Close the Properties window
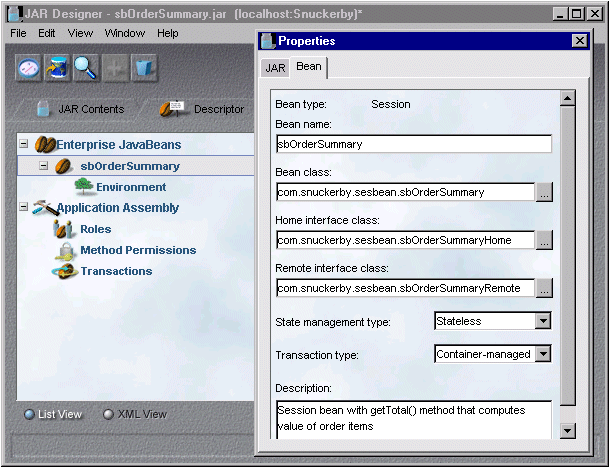Viewport: 609px width, 467px height. tap(580, 41)
